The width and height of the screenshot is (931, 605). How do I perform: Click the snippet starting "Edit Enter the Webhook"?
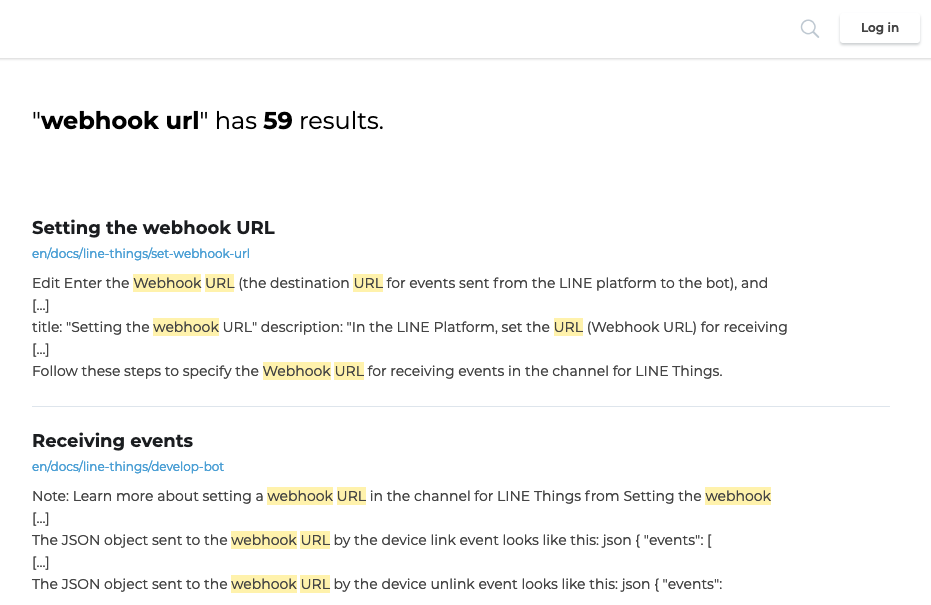pos(399,283)
